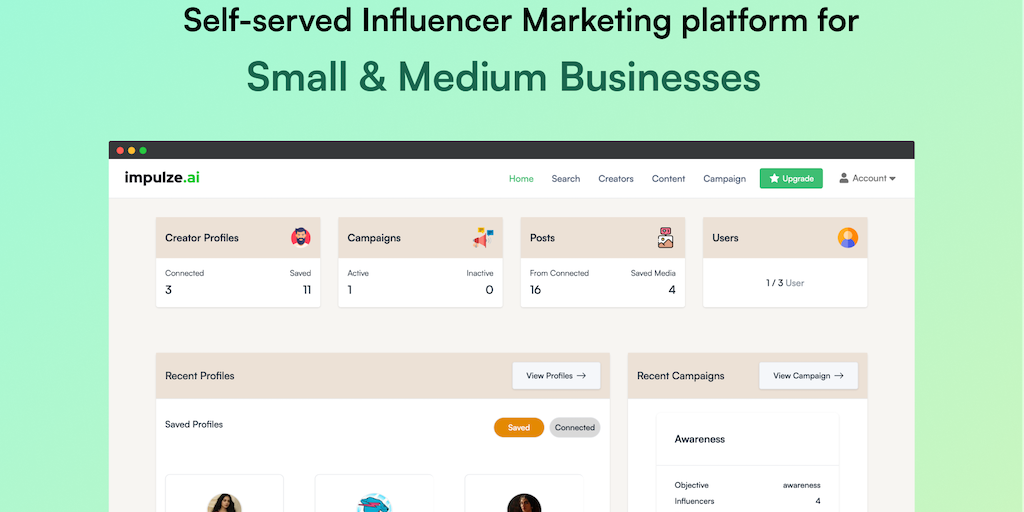Toggle to Saved profiles

coord(519,427)
